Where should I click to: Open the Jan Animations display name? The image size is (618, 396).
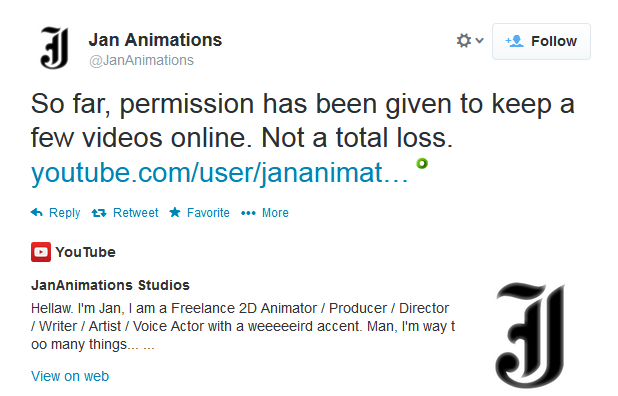point(155,40)
